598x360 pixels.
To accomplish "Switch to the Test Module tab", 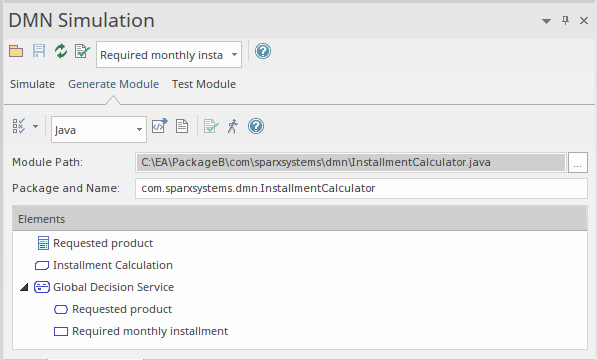I will [x=204, y=84].
